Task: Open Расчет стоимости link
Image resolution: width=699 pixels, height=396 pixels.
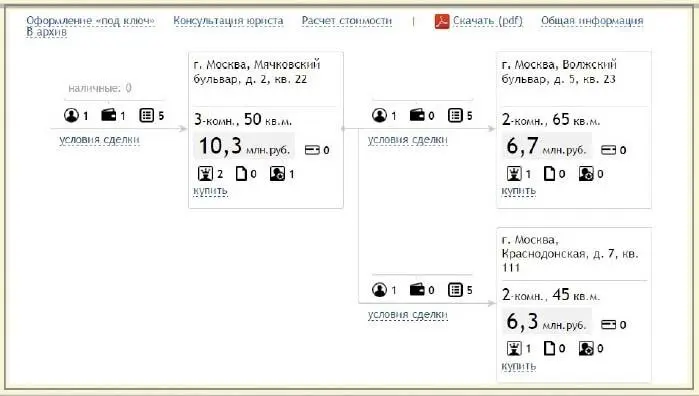Action: click(x=347, y=21)
